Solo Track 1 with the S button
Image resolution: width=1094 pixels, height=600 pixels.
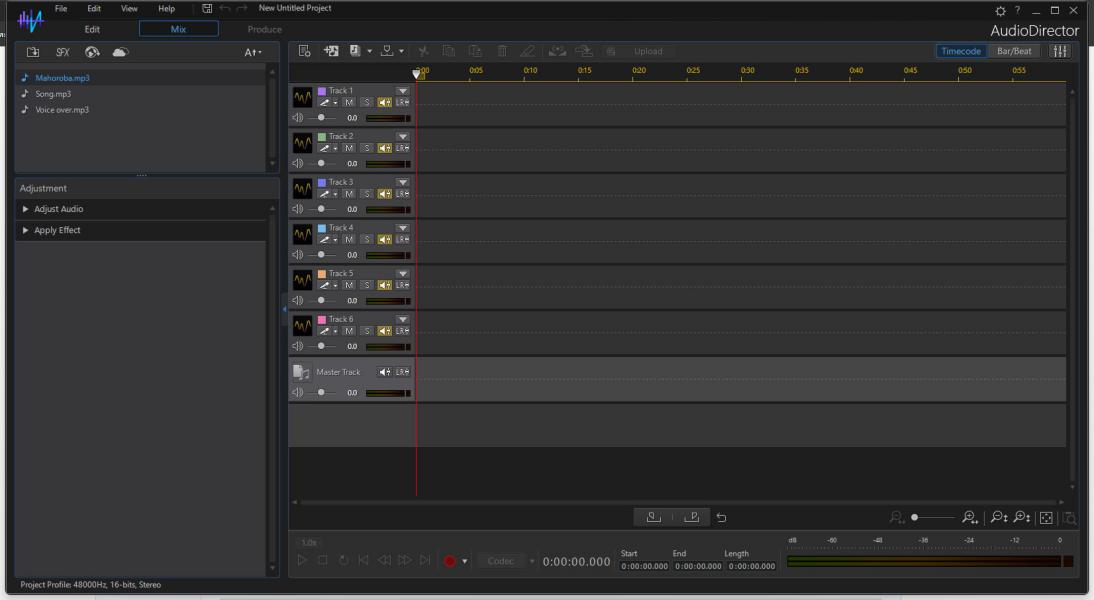pos(367,103)
